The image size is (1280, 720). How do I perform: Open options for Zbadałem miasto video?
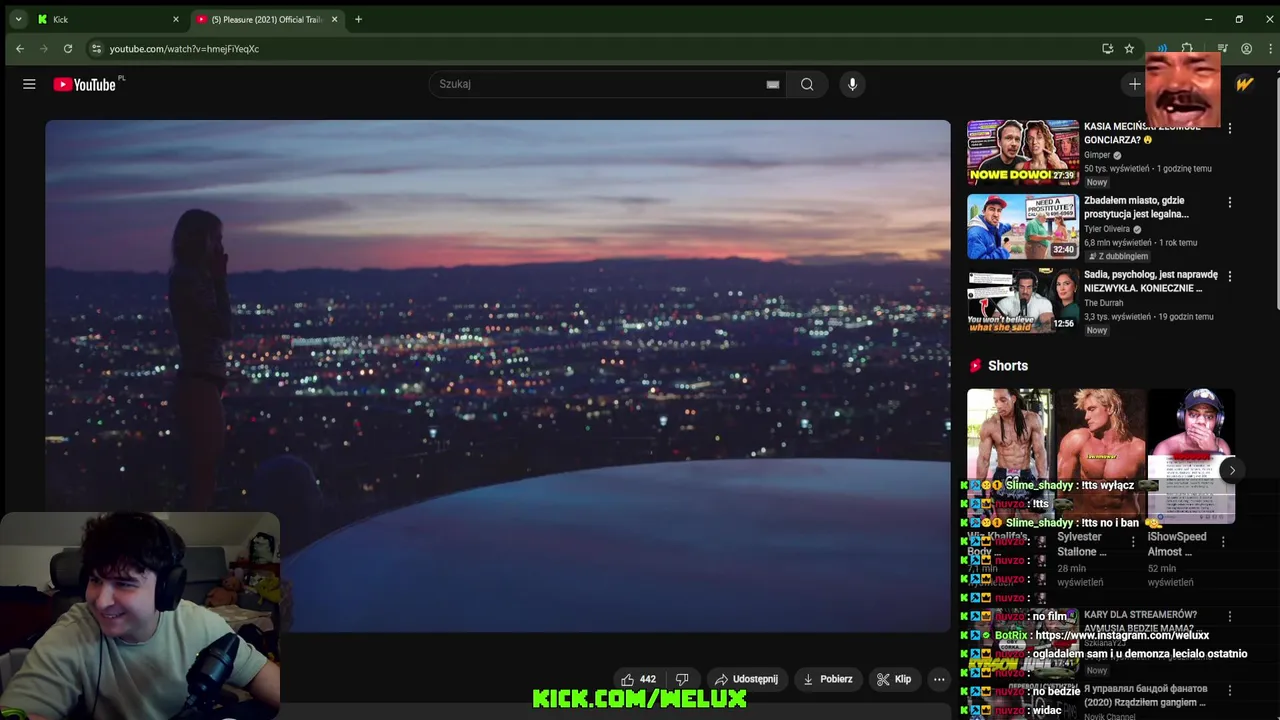tap(1230, 202)
